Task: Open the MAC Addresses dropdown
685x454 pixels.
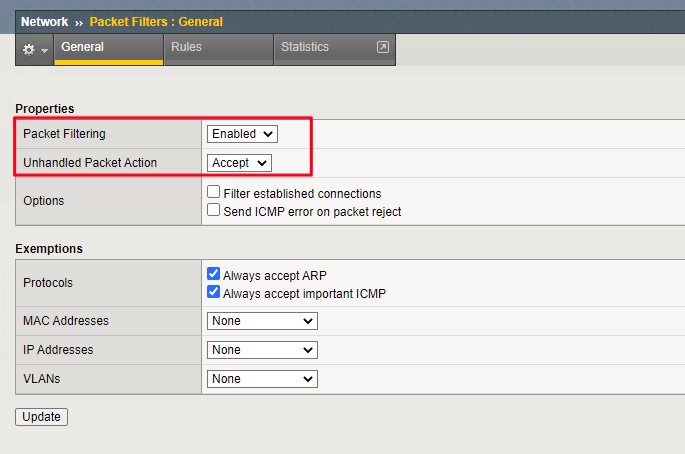Action: click(x=262, y=321)
